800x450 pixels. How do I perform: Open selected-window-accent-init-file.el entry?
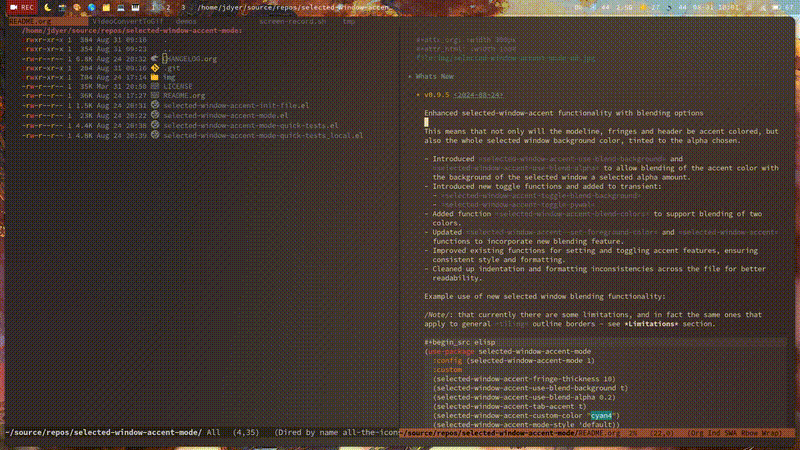click(236, 105)
